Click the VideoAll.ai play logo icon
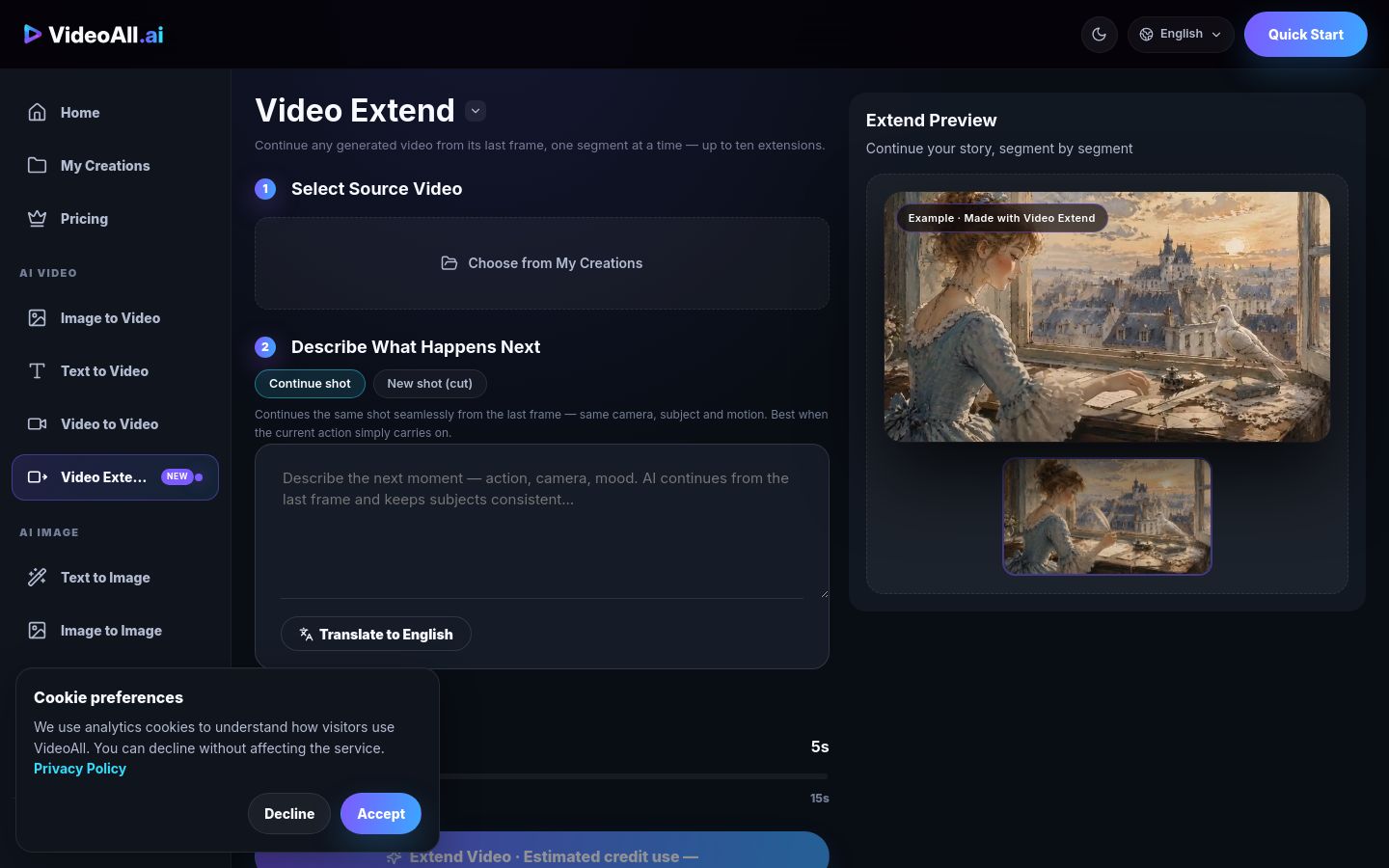The image size is (1389, 868). [x=33, y=35]
